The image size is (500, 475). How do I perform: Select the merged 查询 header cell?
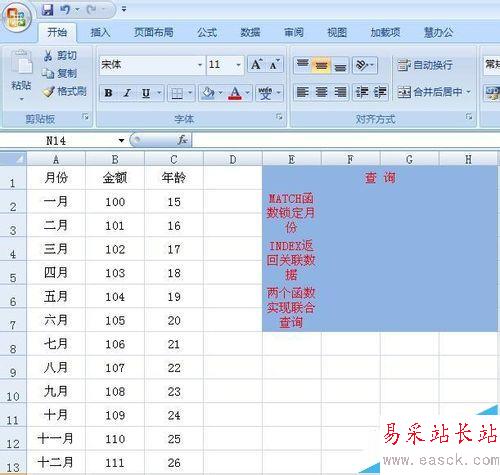[380, 178]
